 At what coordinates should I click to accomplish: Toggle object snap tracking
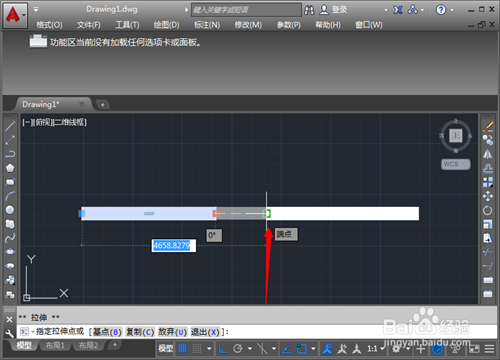tap(286, 349)
